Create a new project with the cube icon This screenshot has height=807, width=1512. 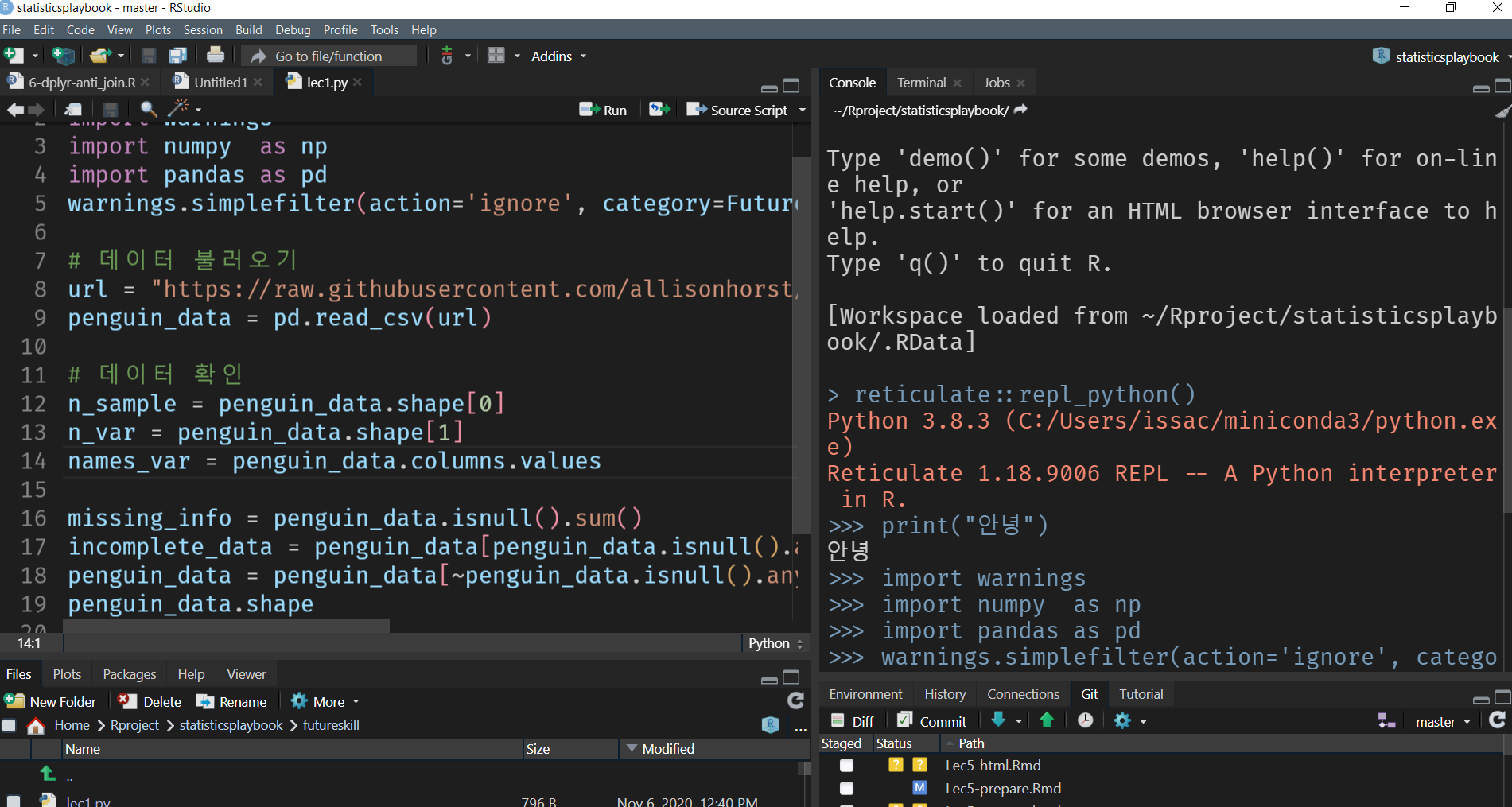[x=63, y=55]
